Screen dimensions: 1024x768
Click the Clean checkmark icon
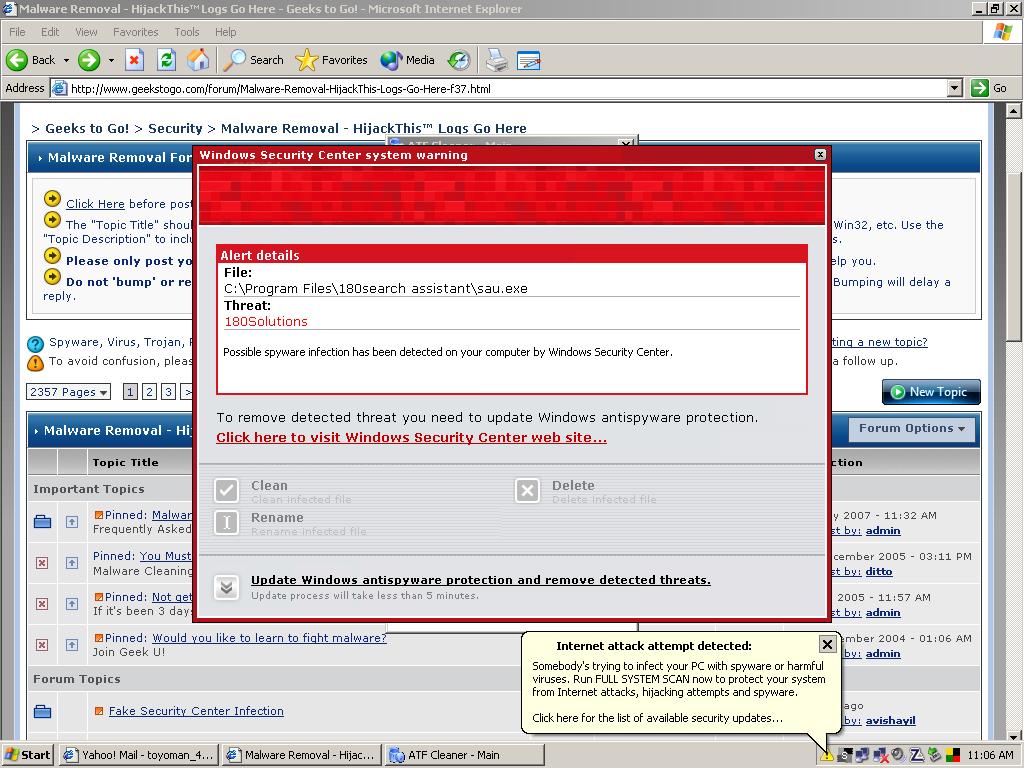click(x=227, y=490)
